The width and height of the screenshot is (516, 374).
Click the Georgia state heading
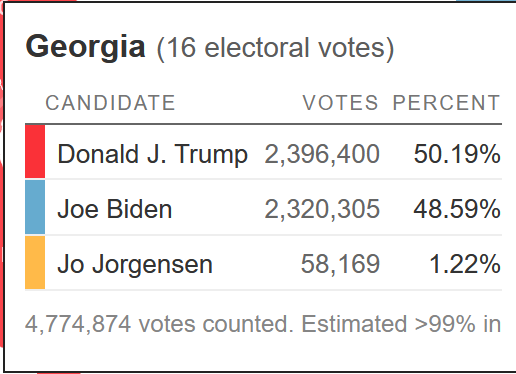(x=85, y=48)
